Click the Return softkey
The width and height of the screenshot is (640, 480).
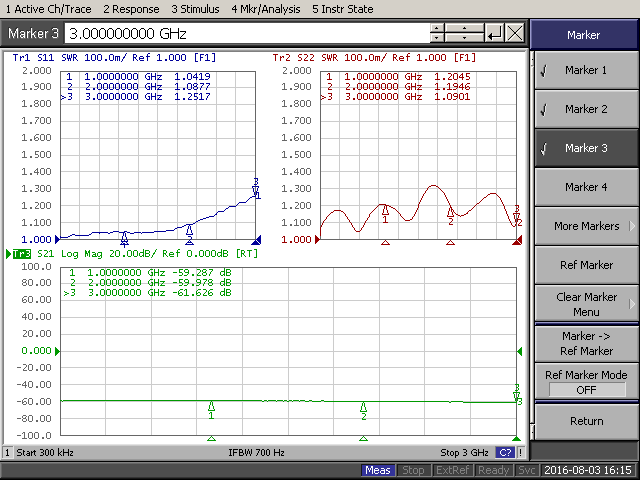586,421
